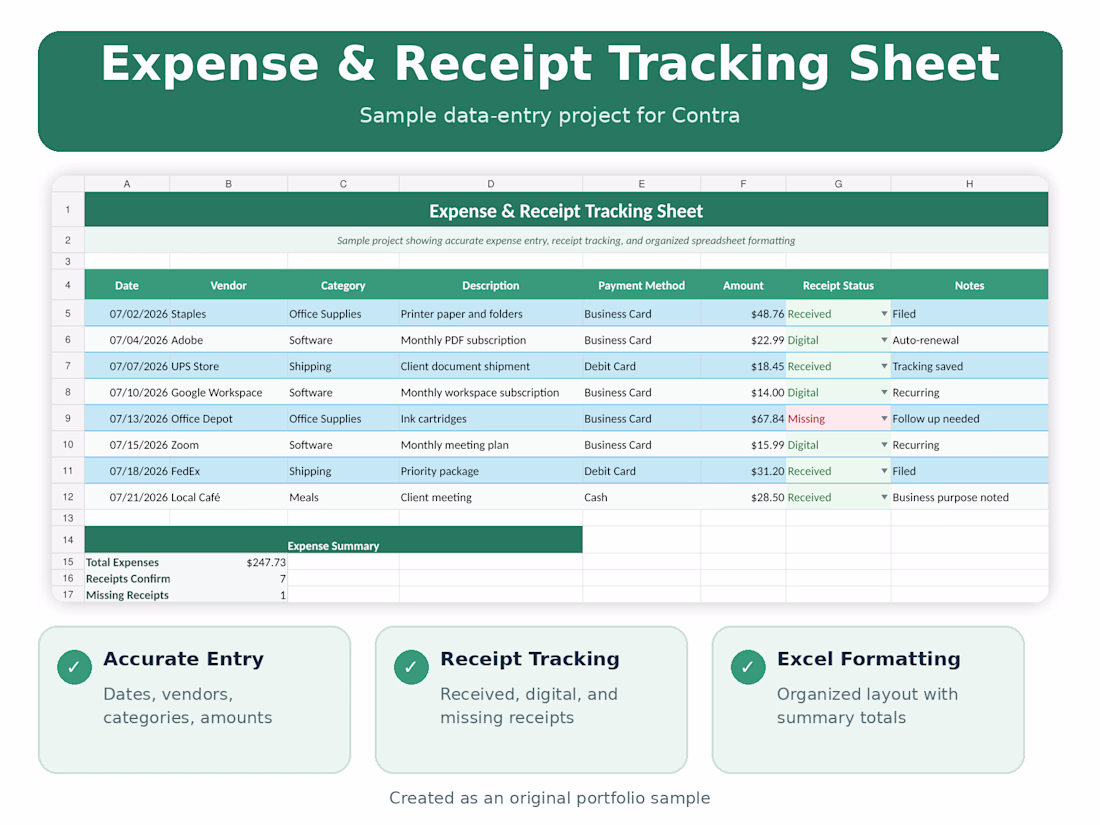The height and width of the screenshot is (825, 1100).
Task: Open the Missing status dropdown for Office Depot
Action: 884,419
